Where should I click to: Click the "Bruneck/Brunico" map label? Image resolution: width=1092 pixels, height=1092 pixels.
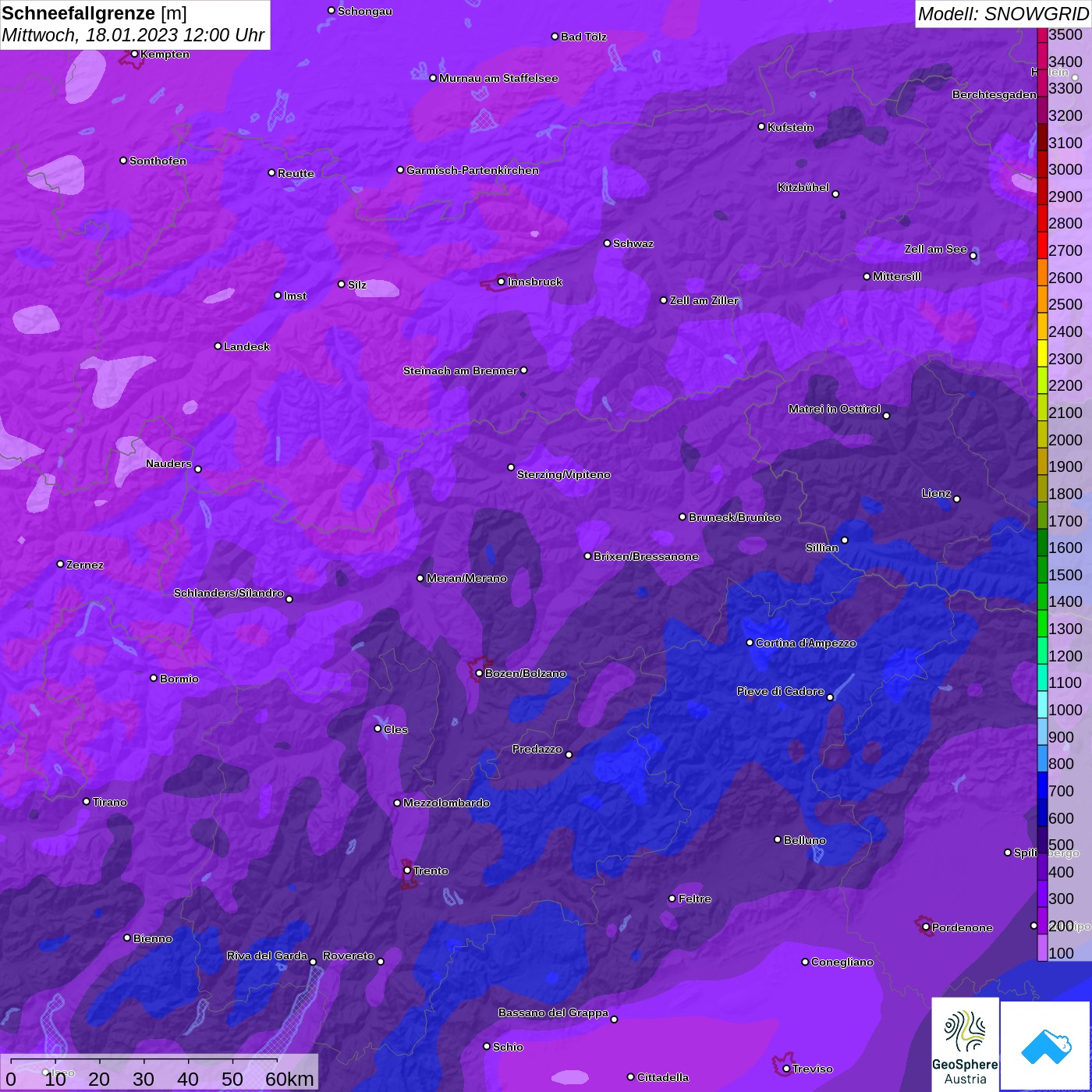pyautogui.click(x=735, y=517)
